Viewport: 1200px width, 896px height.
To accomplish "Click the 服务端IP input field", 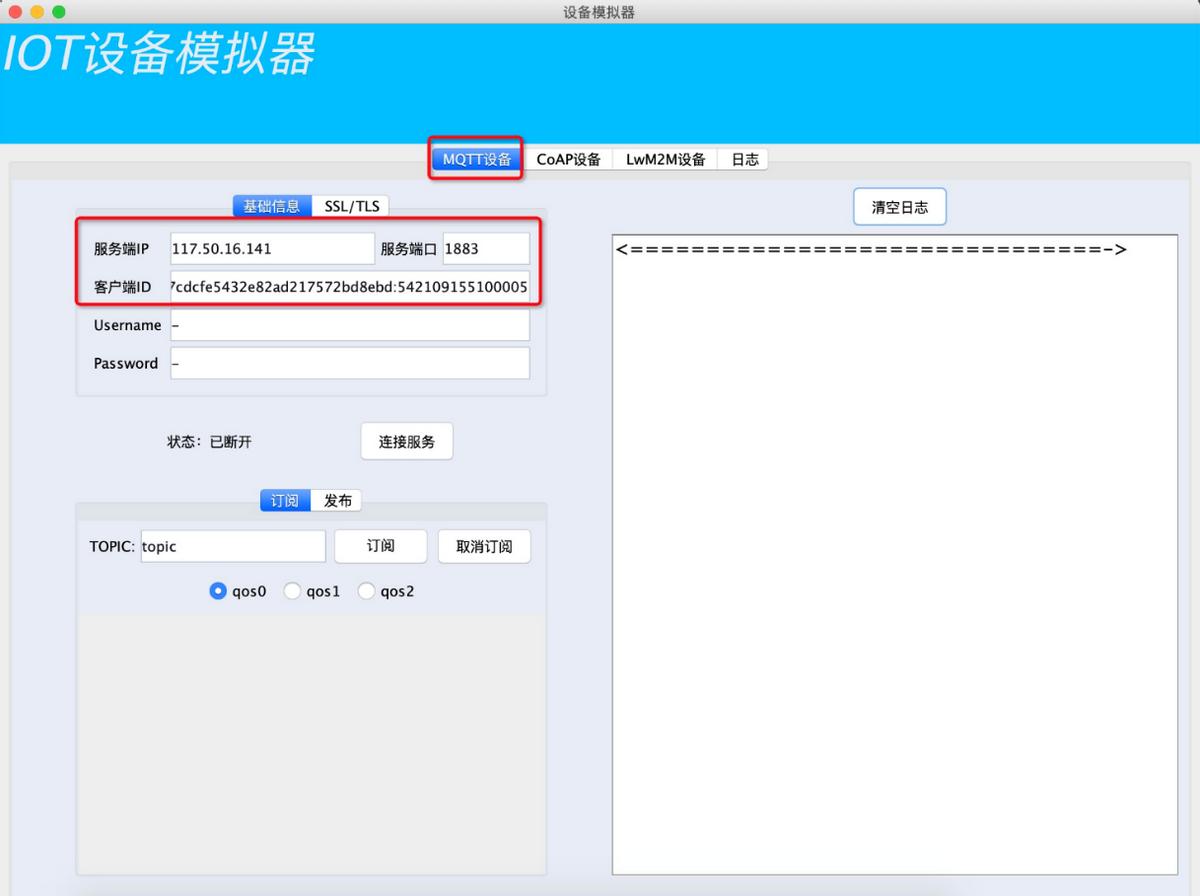I will [272, 248].
